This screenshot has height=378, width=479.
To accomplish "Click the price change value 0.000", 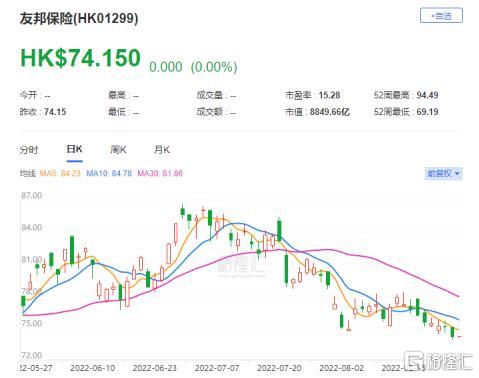I will [166, 67].
